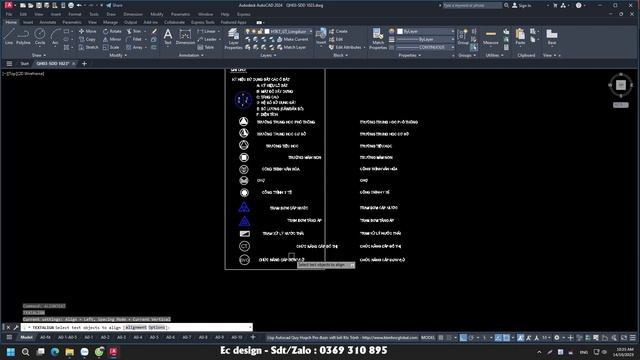Activate the Trim command
This screenshot has width=640, height=360.
click(x=134, y=31)
